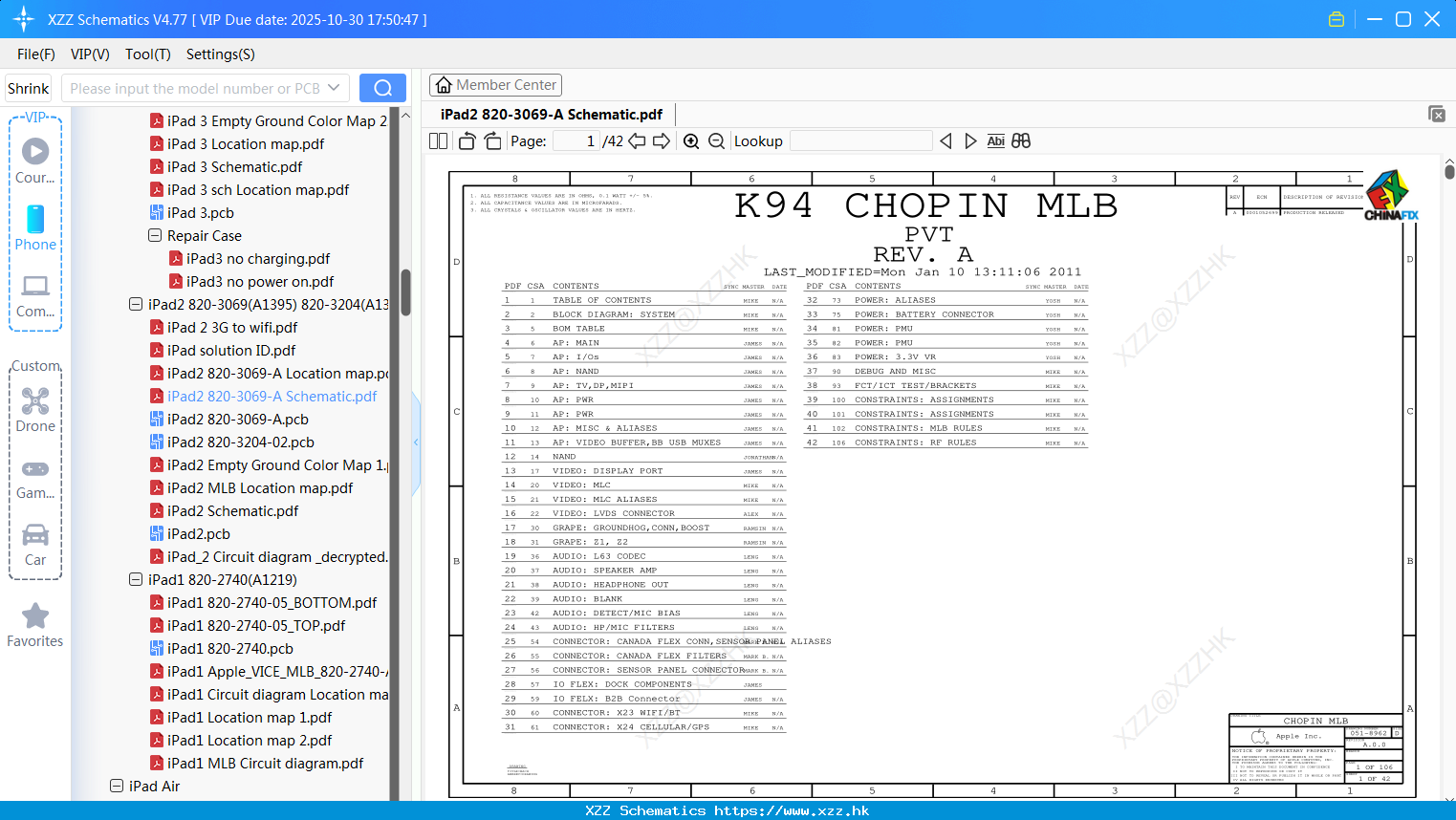Toggle Abi whole-word match icon

(x=995, y=141)
